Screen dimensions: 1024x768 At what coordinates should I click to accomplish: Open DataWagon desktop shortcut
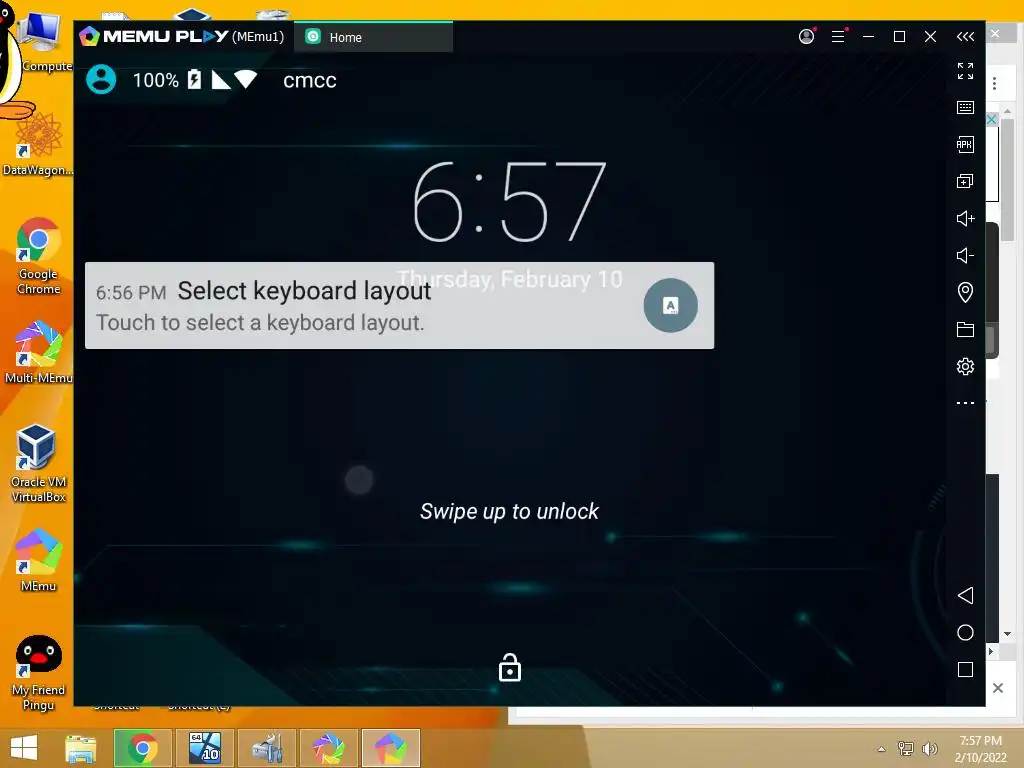(38, 144)
